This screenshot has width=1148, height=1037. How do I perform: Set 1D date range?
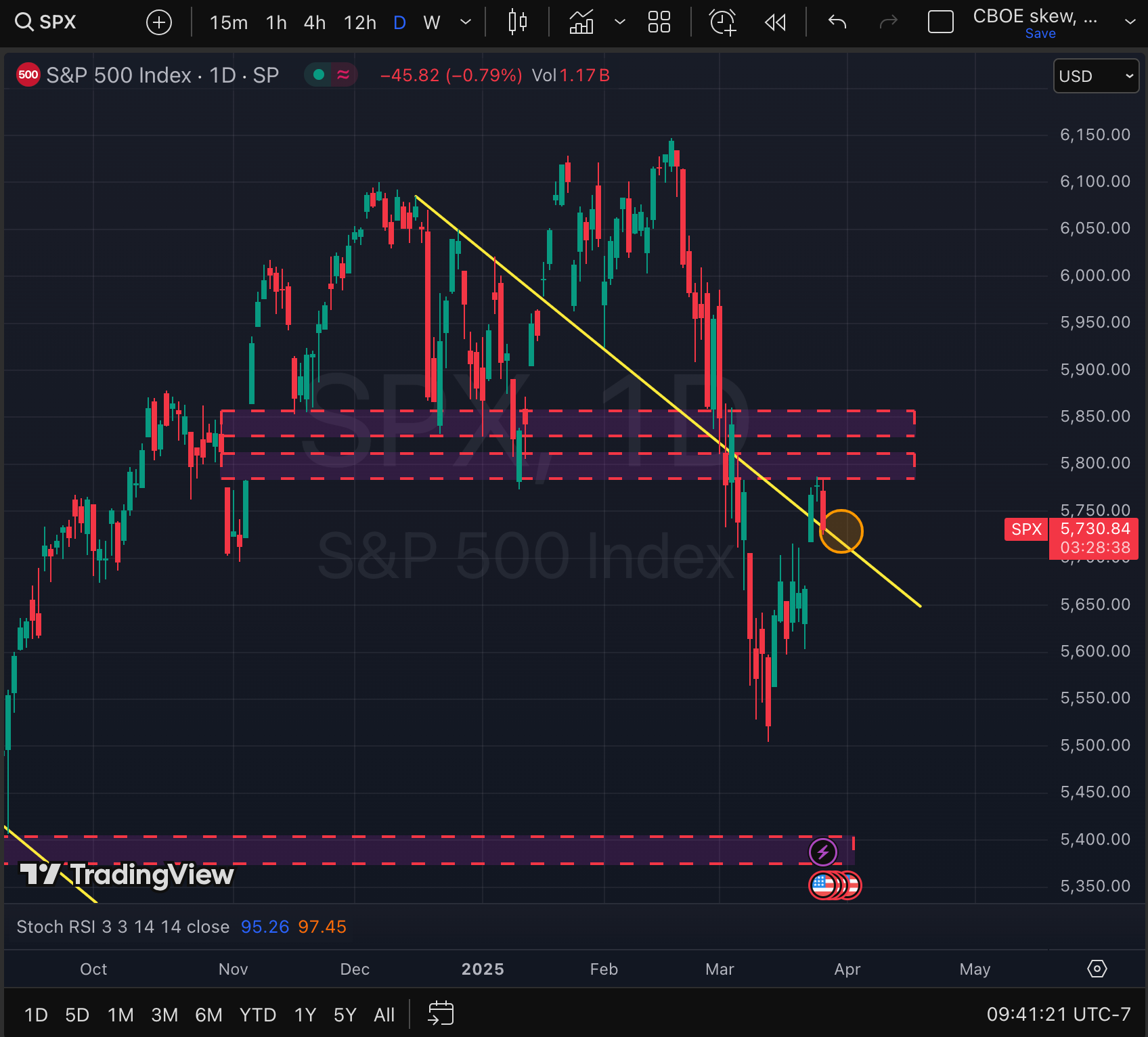pos(36,1015)
